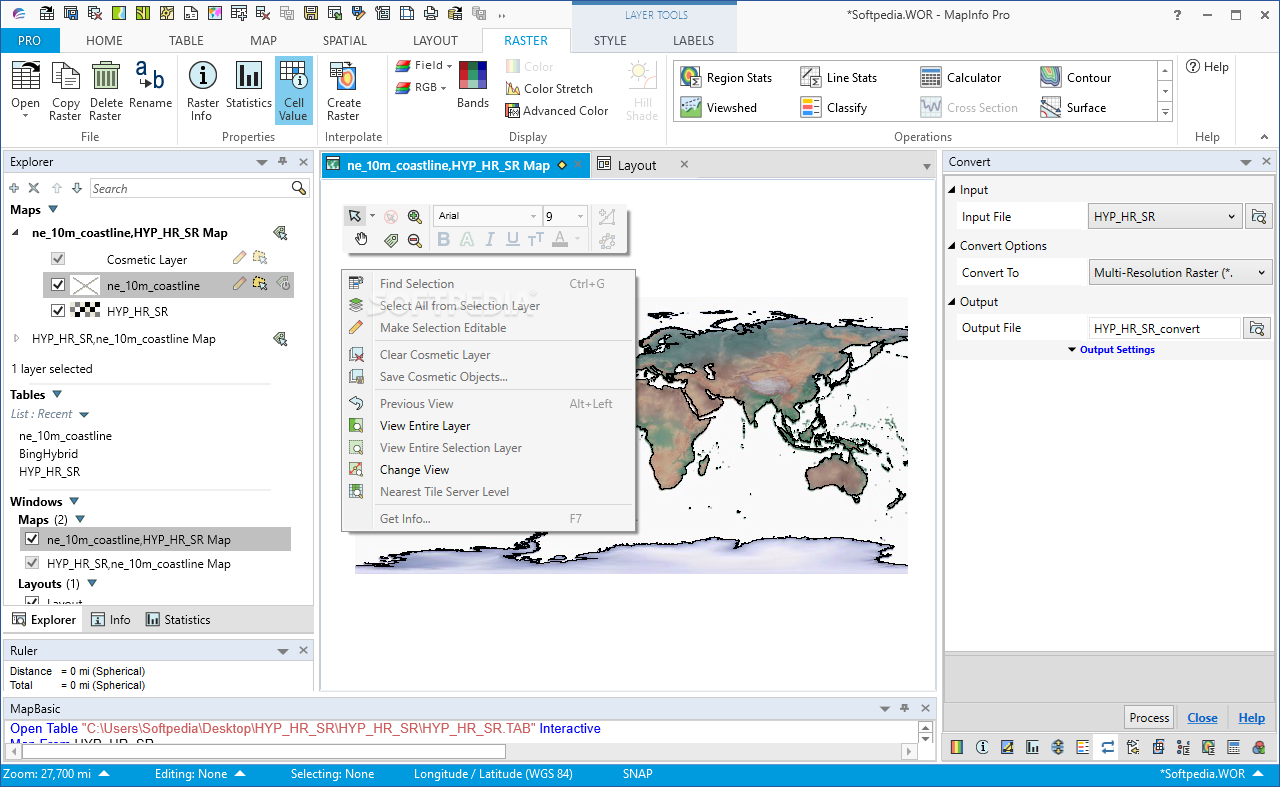Open the Contour operation

[x=1076, y=78]
